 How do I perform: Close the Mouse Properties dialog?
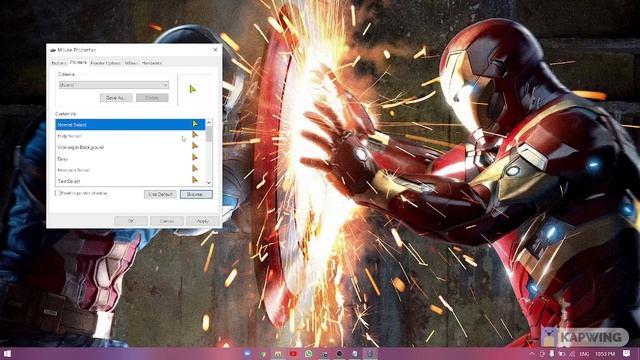(x=215, y=50)
